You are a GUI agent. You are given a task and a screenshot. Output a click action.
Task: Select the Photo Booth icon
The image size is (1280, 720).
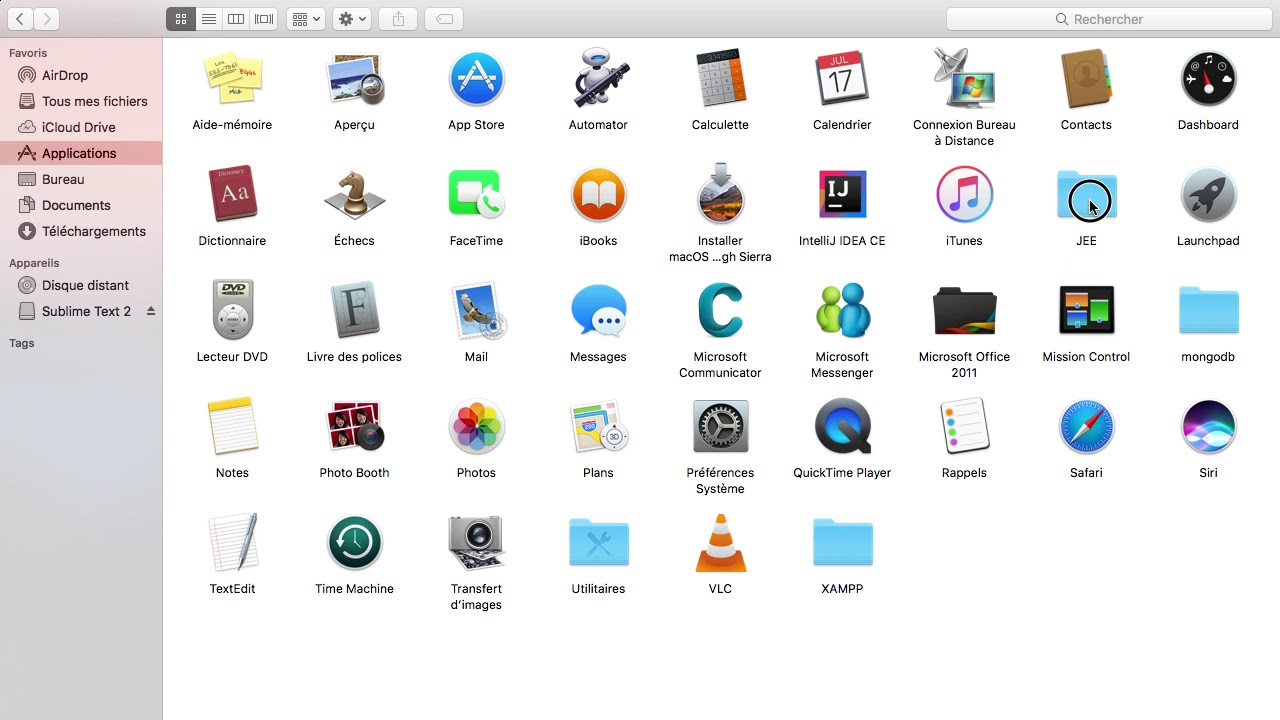pos(354,427)
